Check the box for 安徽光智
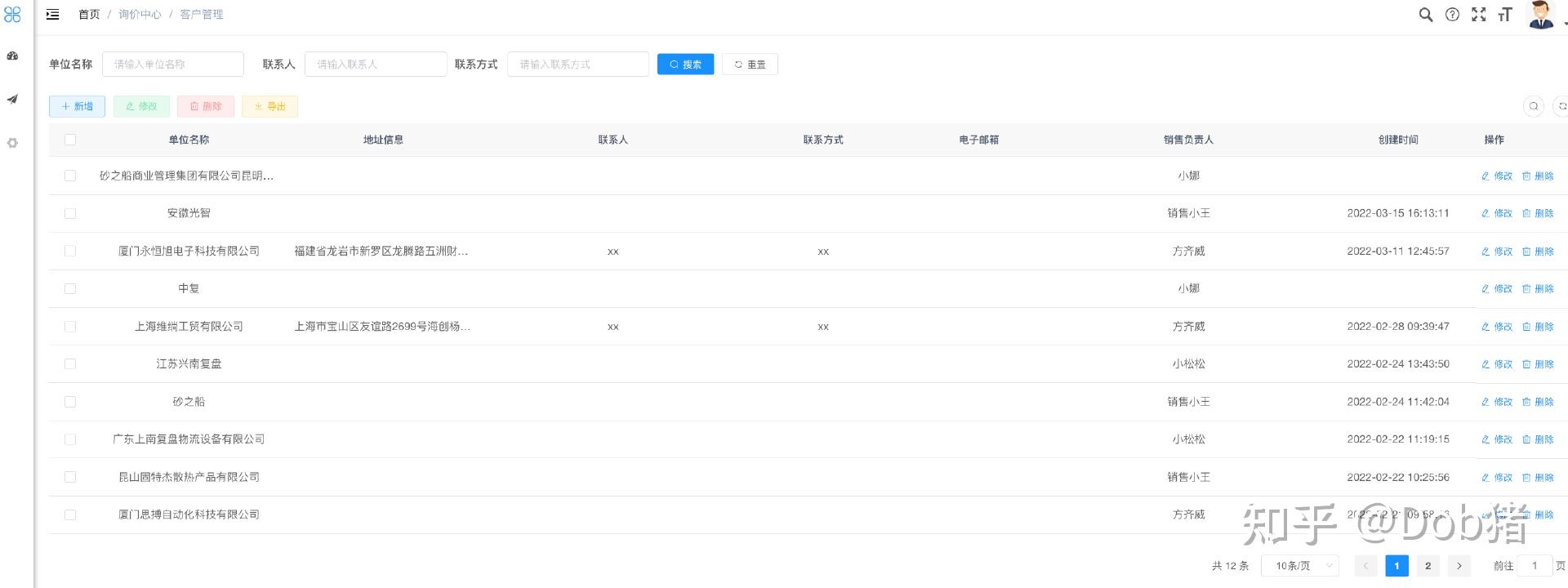 tap(70, 213)
